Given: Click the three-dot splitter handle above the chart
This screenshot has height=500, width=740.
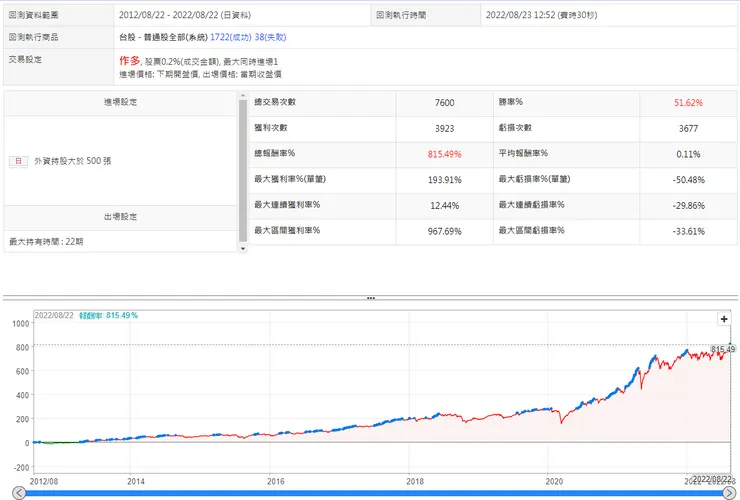Looking at the screenshot, I should pos(370,298).
